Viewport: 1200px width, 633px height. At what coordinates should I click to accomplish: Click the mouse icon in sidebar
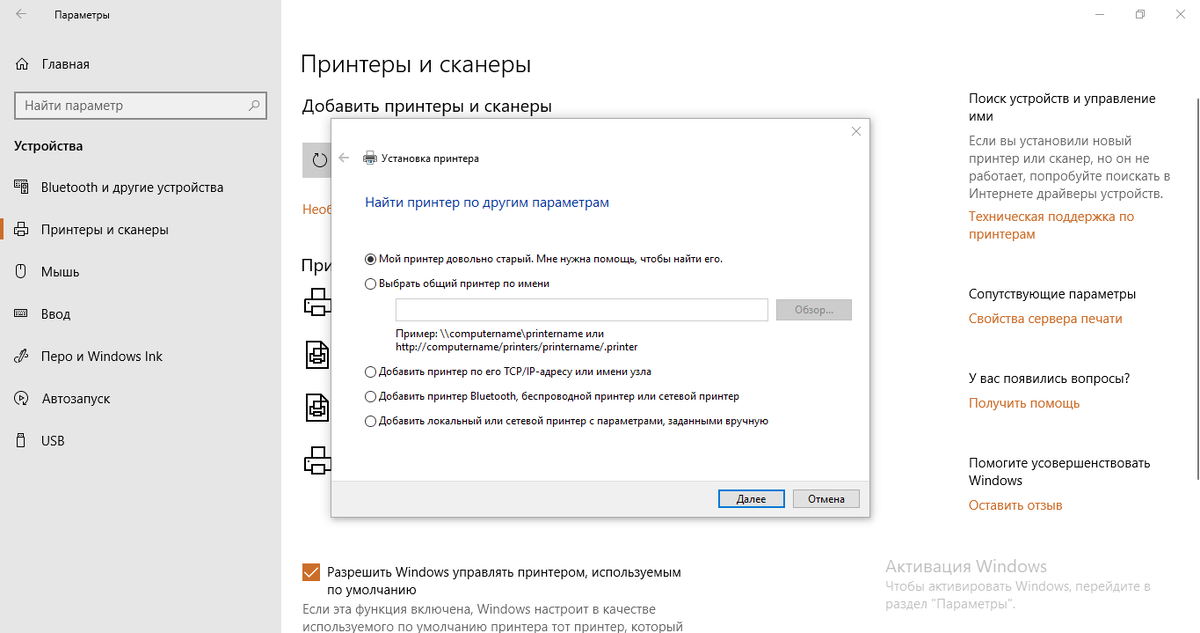[x=22, y=272]
